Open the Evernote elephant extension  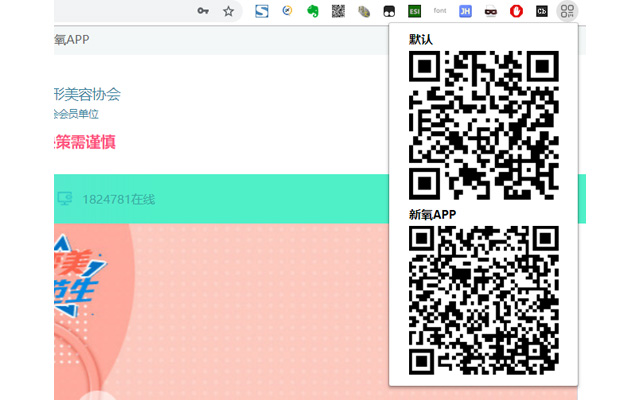pos(313,11)
